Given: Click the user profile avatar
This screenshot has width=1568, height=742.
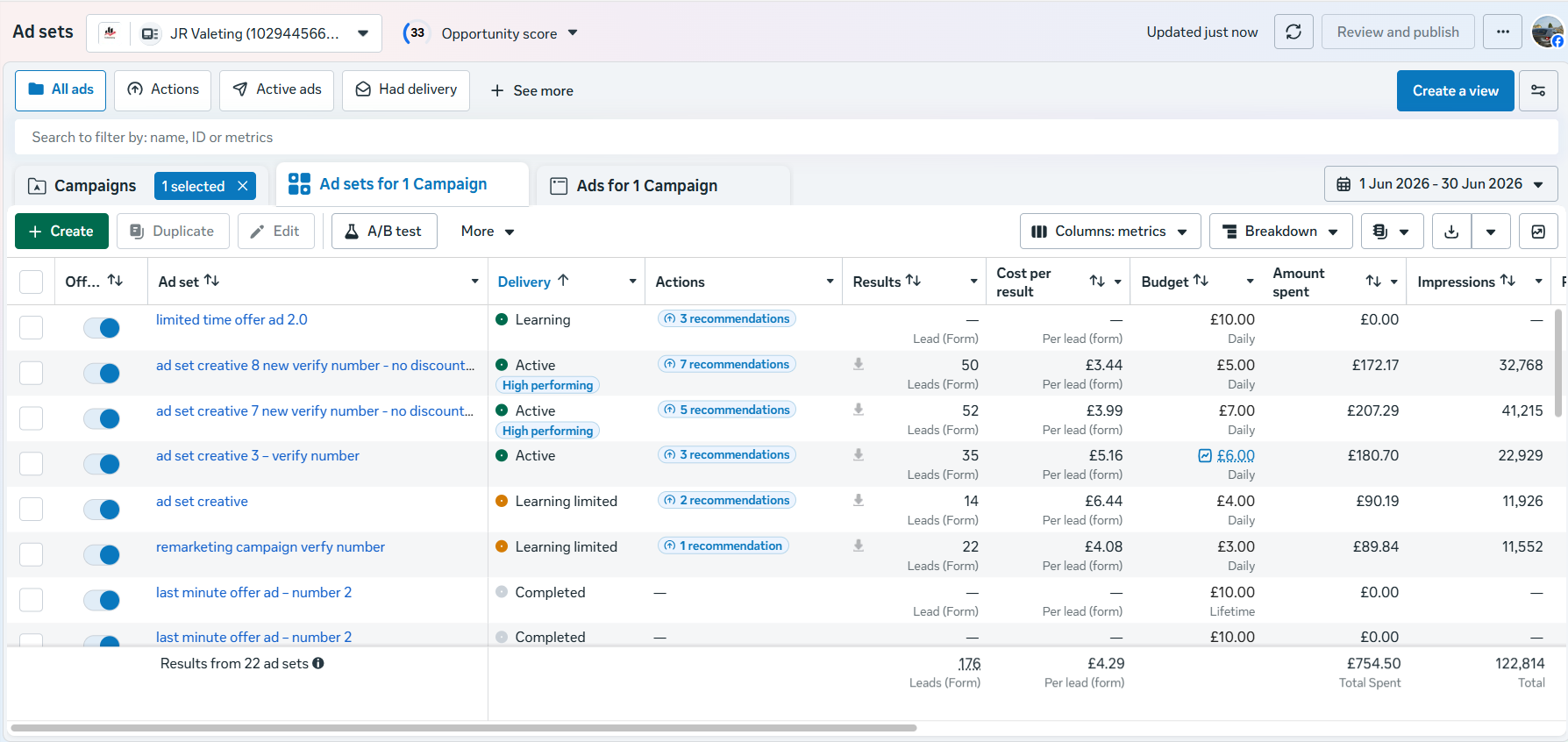Looking at the screenshot, I should pos(1547,32).
